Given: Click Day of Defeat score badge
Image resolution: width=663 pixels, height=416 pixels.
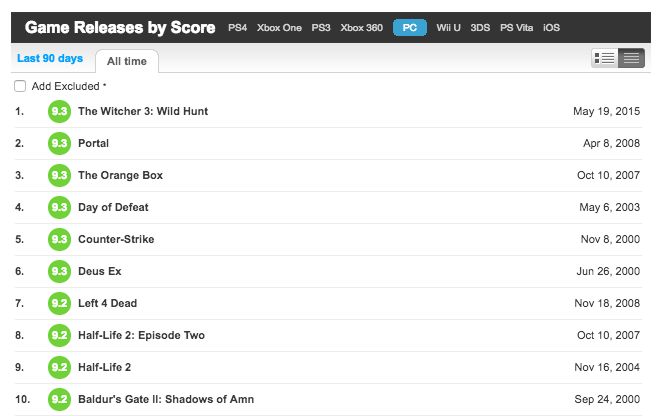Looking at the screenshot, I should (59, 207).
